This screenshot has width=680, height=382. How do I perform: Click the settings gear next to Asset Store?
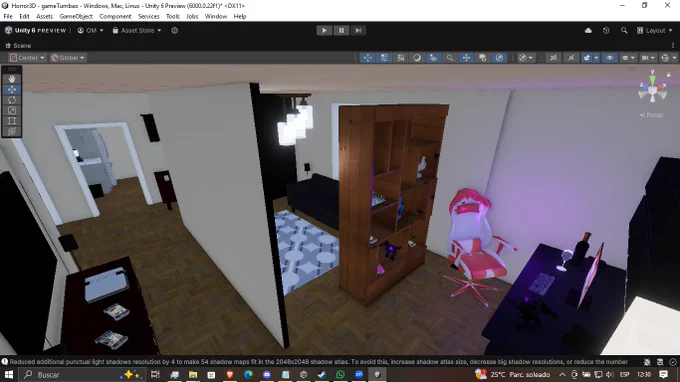coord(175,30)
